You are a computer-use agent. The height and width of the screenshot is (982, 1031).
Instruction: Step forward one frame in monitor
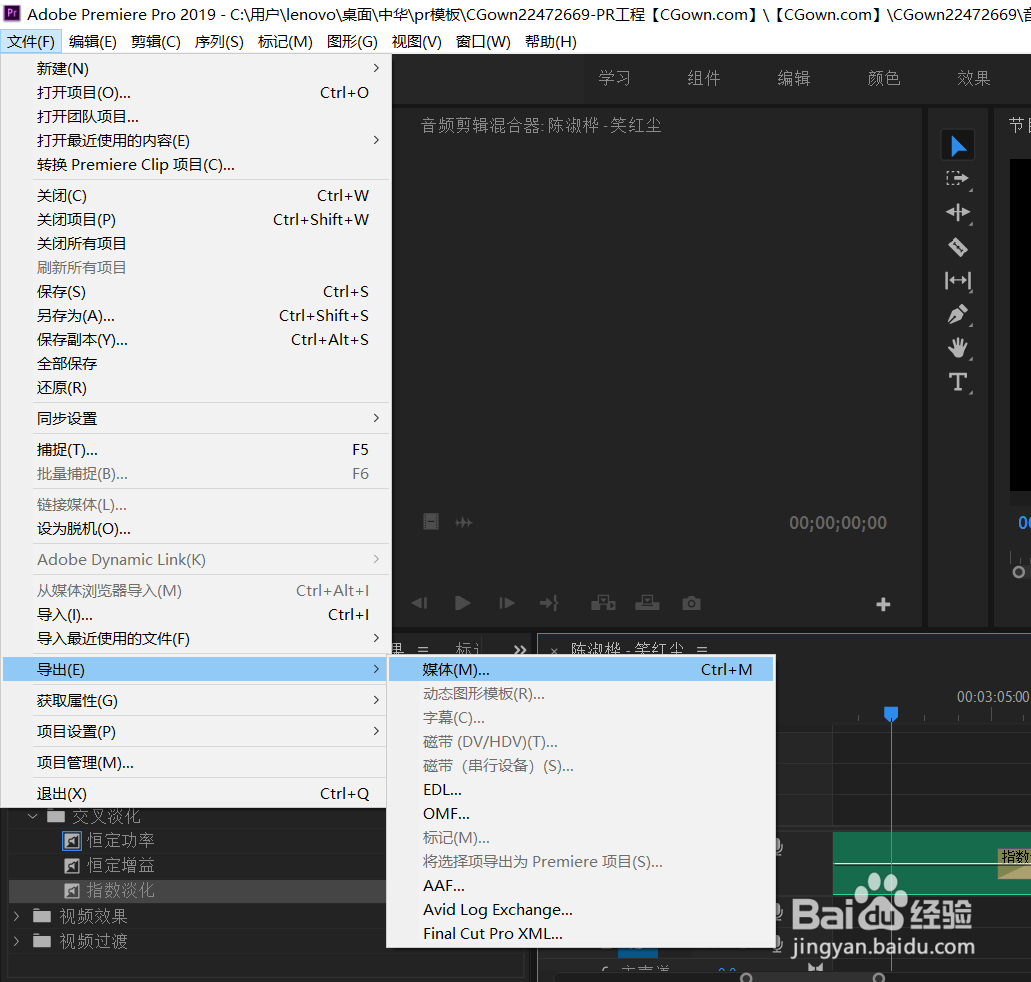tap(506, 603)
